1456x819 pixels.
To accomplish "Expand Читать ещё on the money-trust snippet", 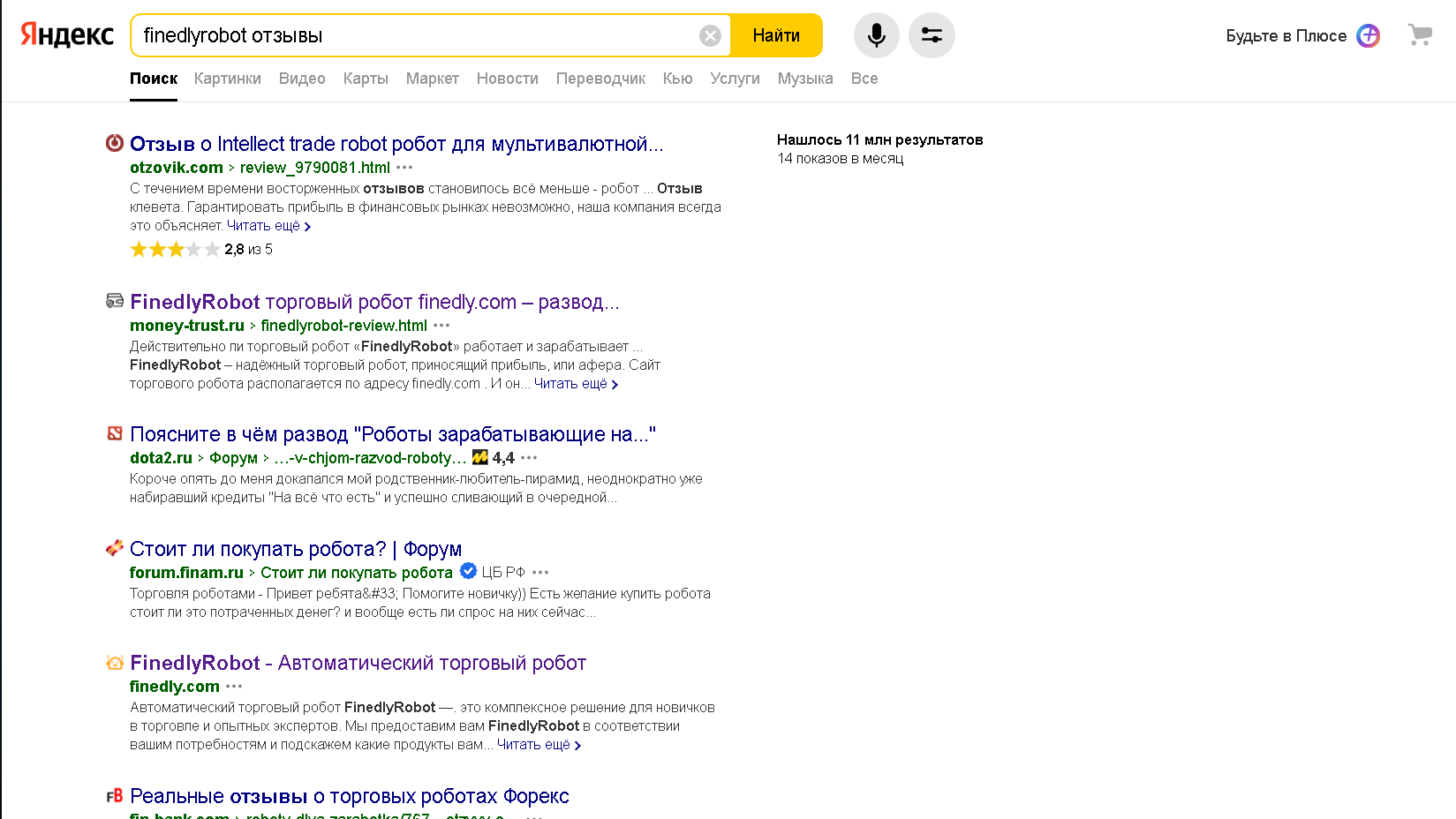I will pos(576,384).
